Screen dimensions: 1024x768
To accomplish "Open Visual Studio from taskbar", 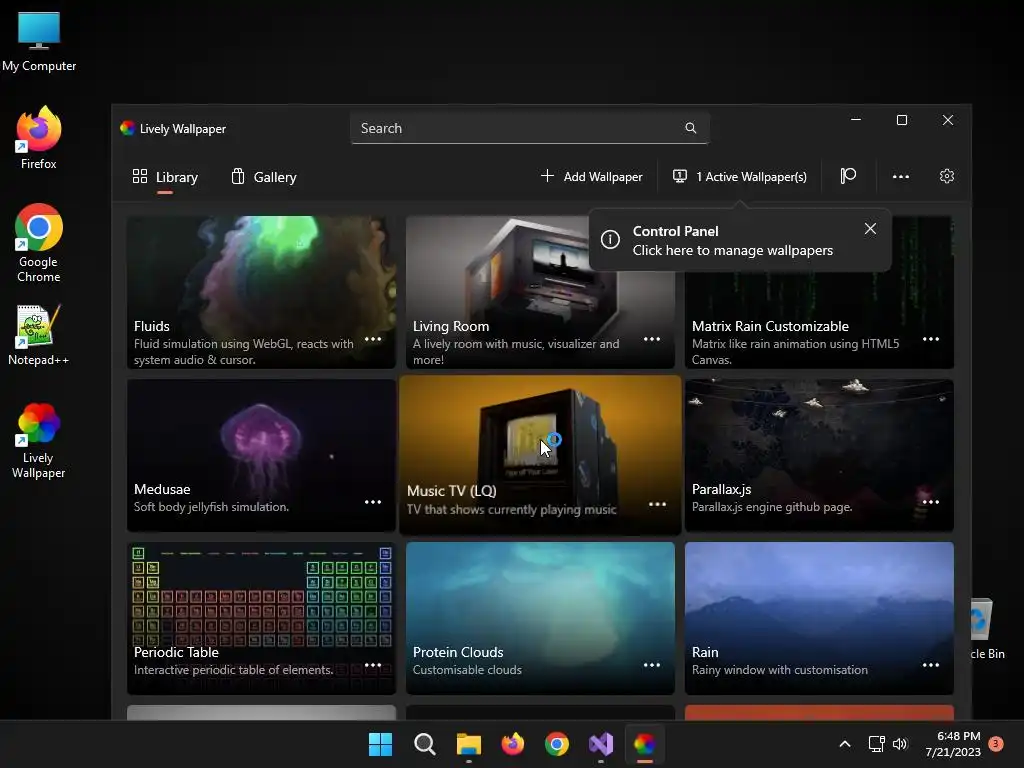I will pos(601,744).
